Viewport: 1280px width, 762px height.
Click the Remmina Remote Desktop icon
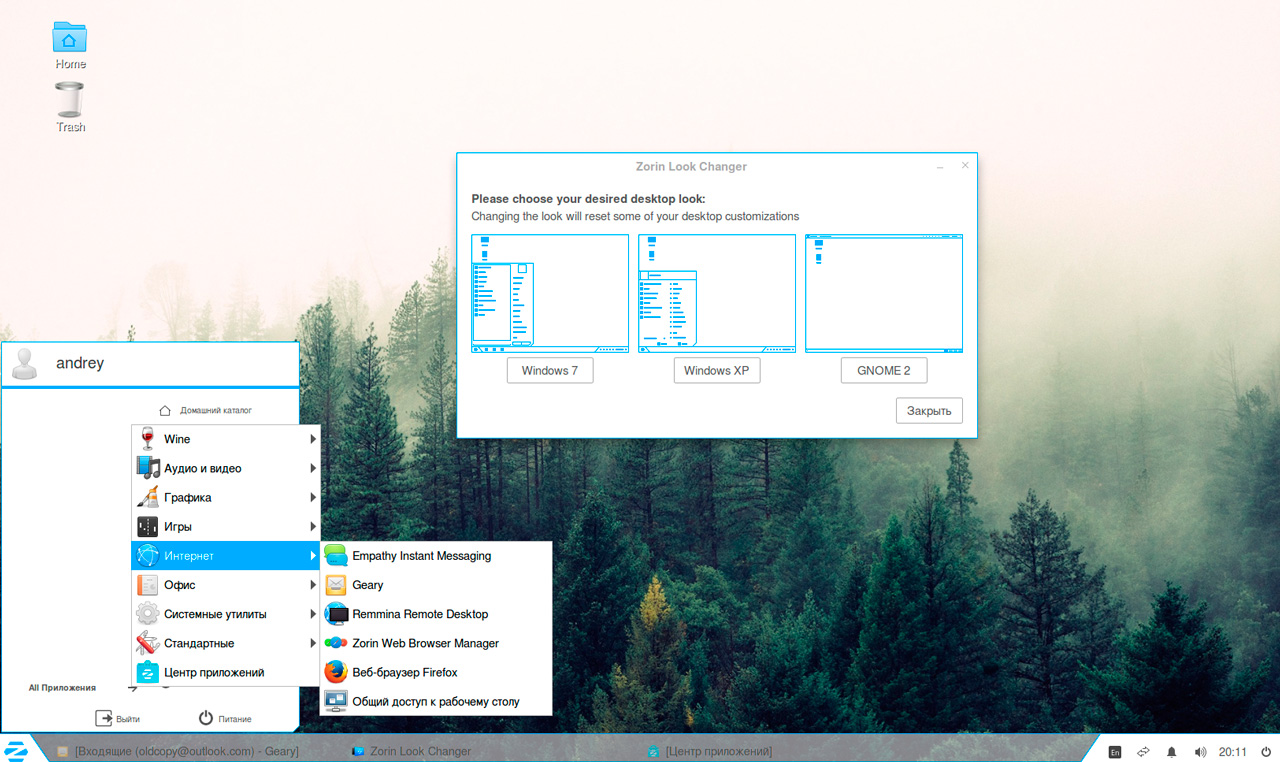(336, 614)
